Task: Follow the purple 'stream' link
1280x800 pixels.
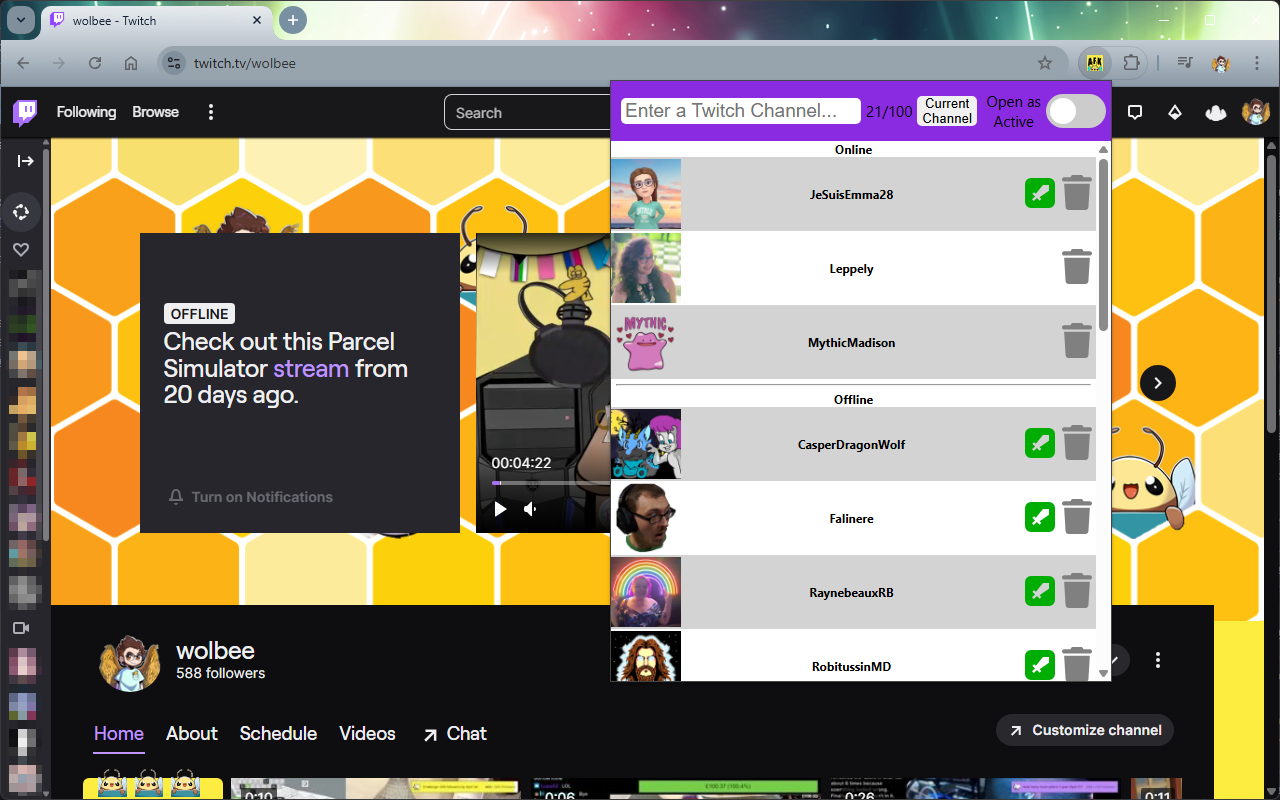Action: pyautogui.click(x=311, y=368)
